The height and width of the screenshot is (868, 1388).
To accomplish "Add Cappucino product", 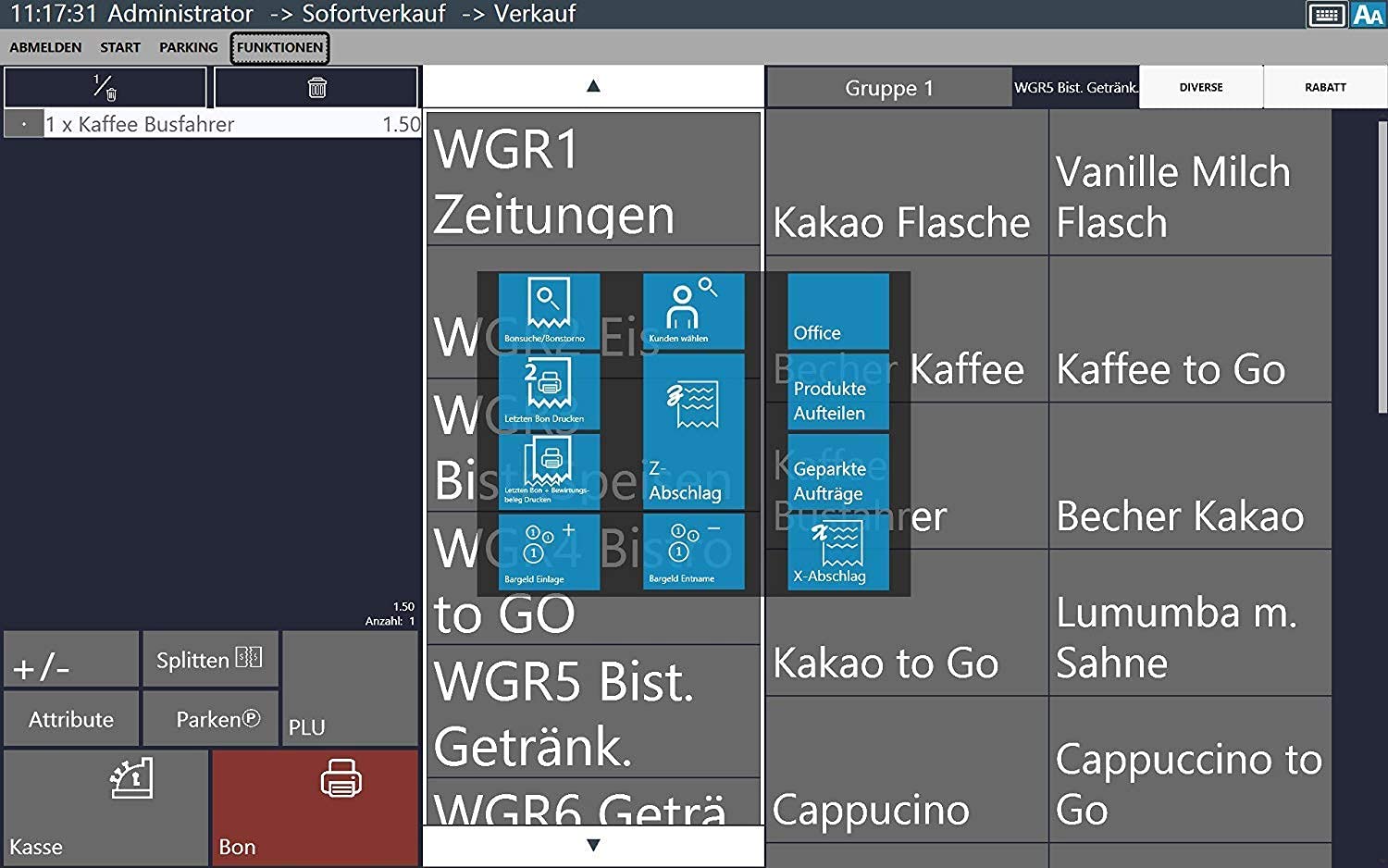I will coord(907,770).
